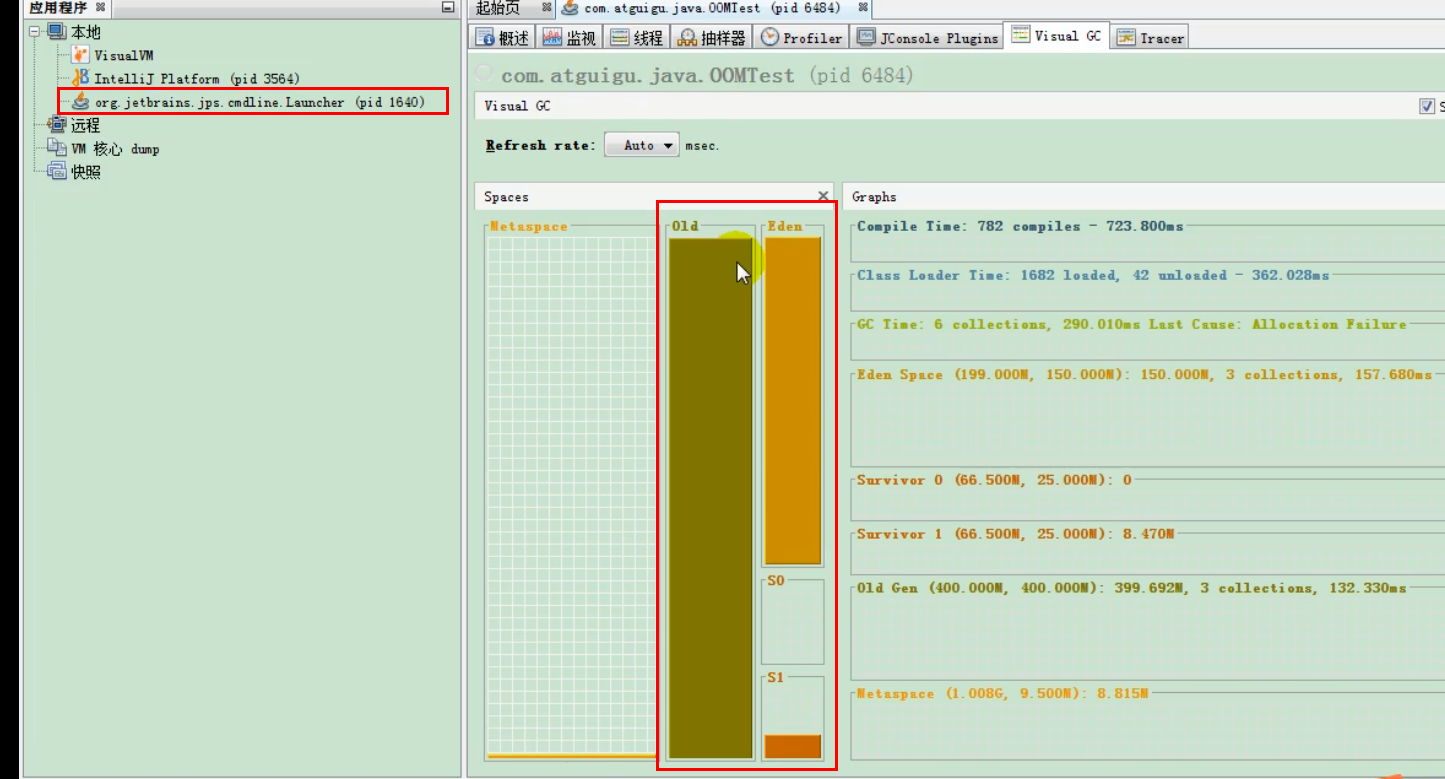Screen dimensions: 1445x779
Task: Select the VisualVM node icon
Action: pyautogui.click(x=80, y=55)
